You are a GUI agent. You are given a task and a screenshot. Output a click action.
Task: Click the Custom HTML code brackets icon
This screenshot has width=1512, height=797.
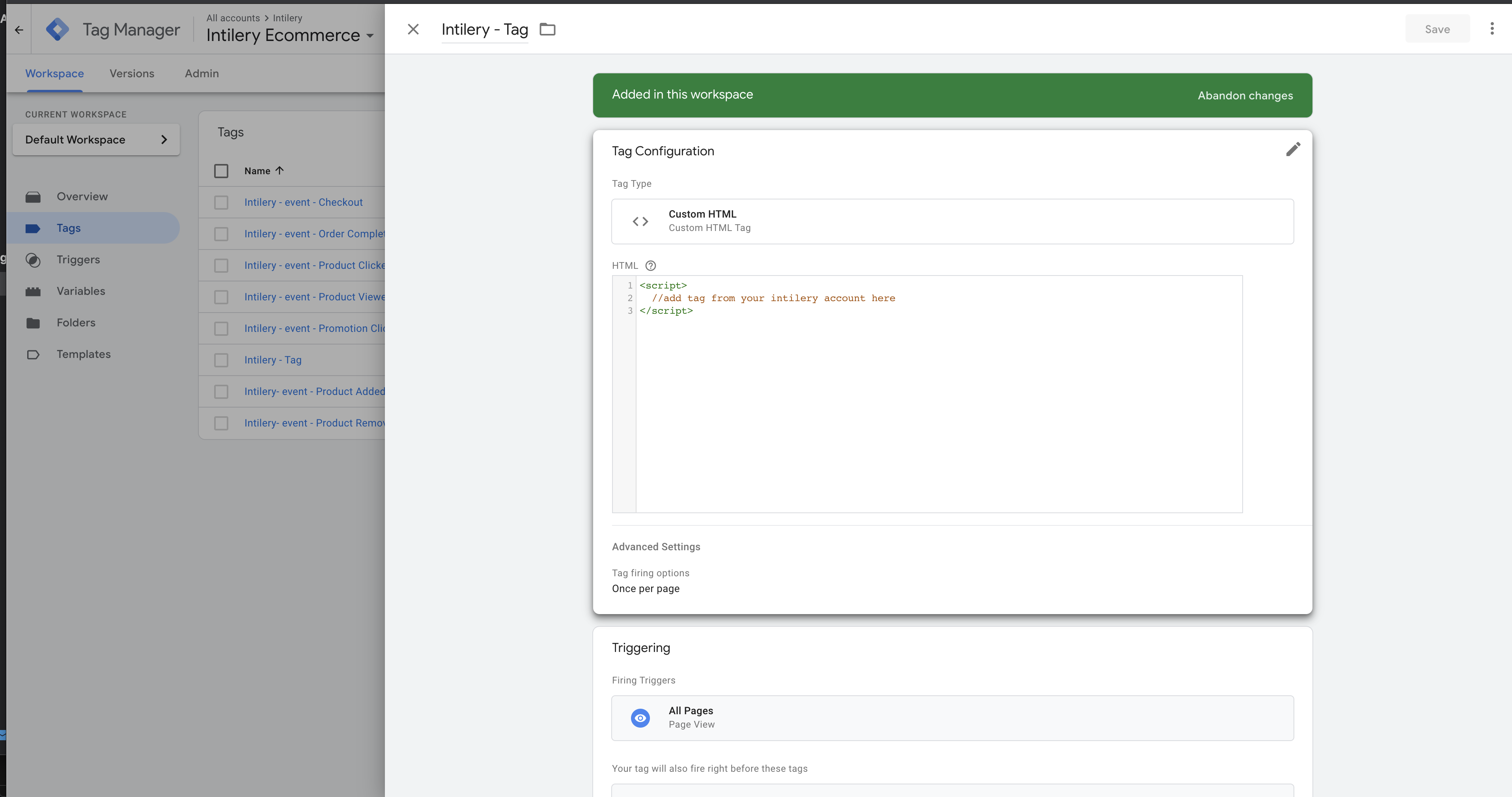tap(640, 221)
